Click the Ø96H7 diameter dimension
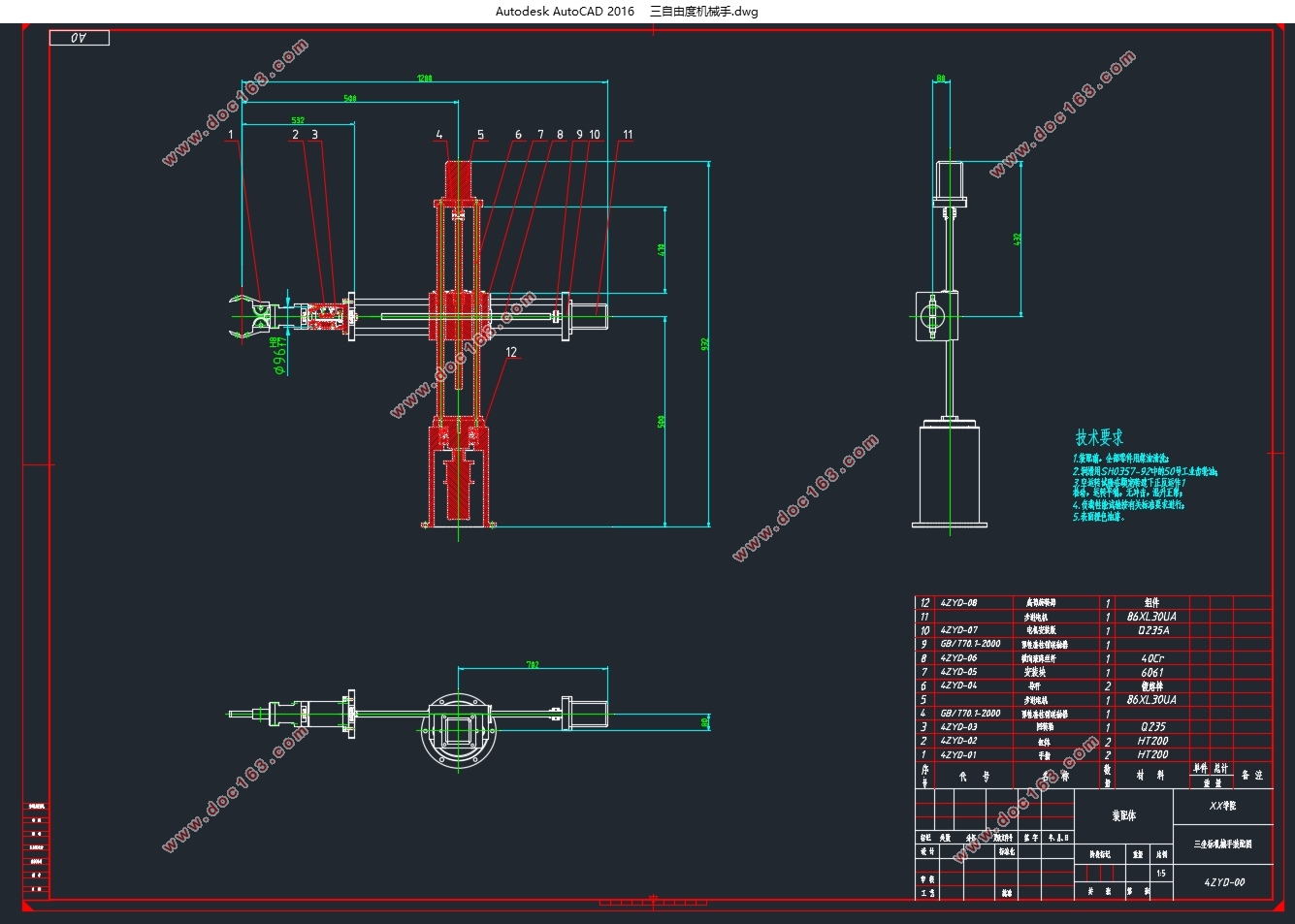1295x924 pixels. click(x=280, y=355)
